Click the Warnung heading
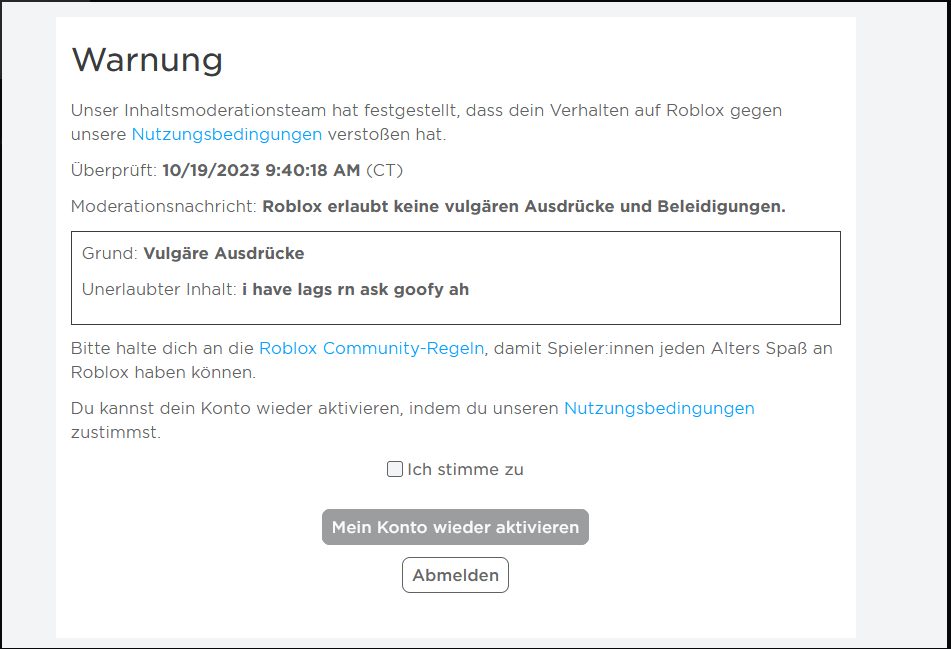This screenshot has width=951, height=649. click(x=147, y=60)
